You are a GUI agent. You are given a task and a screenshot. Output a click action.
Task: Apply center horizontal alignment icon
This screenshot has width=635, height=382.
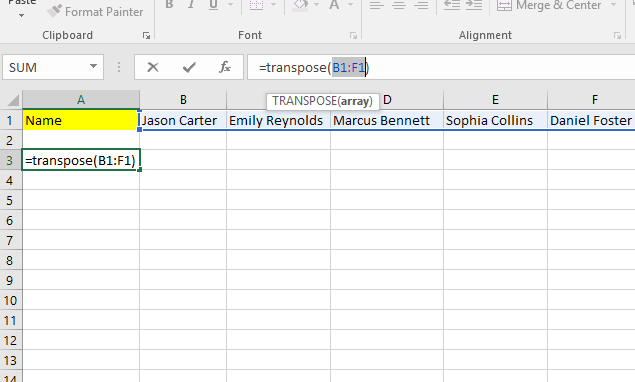tap(399, 5)
